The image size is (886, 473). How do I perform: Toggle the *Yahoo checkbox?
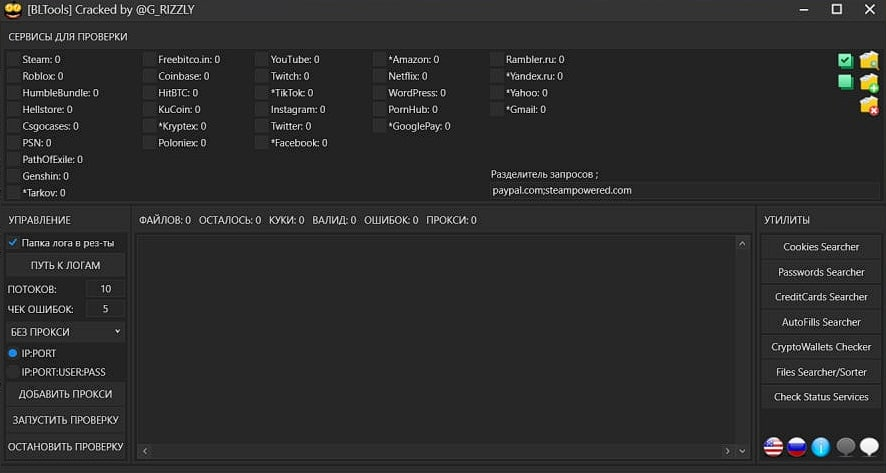pyautogui.click(x=497, y=93)
